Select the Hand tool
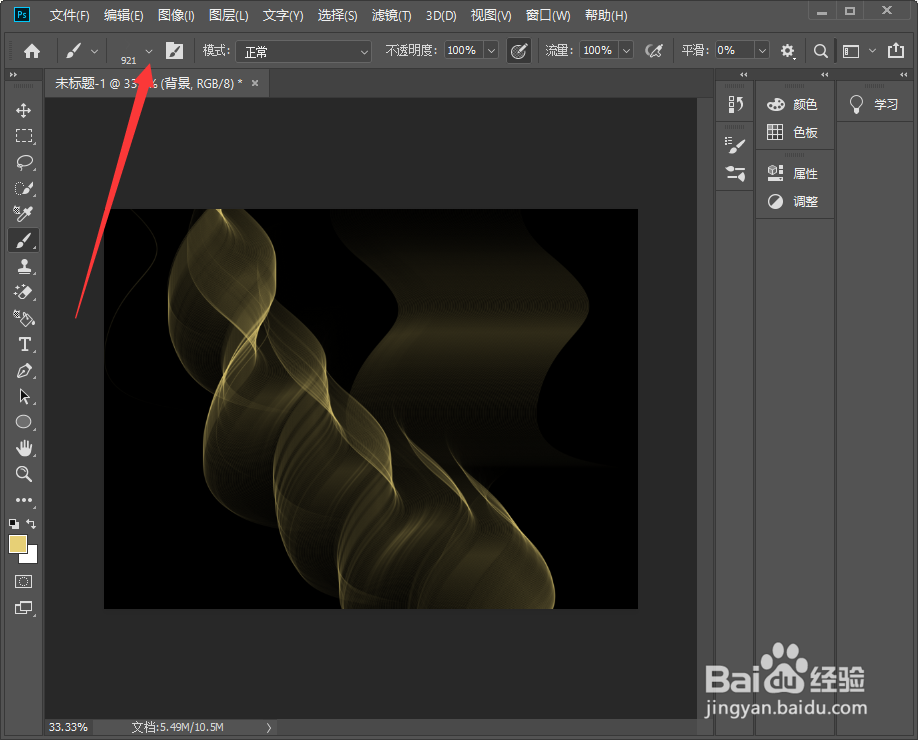This screenshot has width=918, height=740. click(x=23, y=448)
